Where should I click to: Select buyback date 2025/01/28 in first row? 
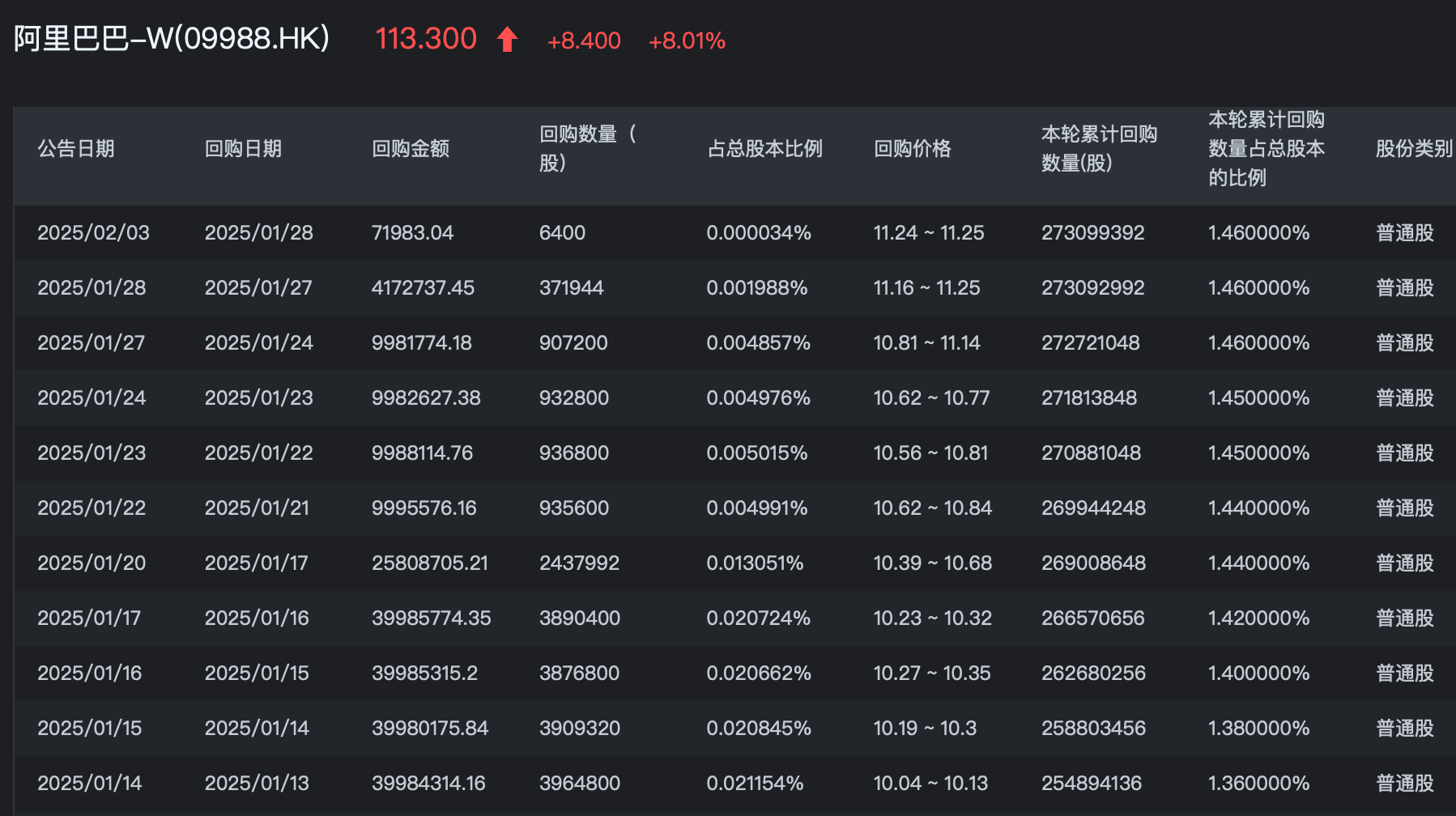[259, 233]
